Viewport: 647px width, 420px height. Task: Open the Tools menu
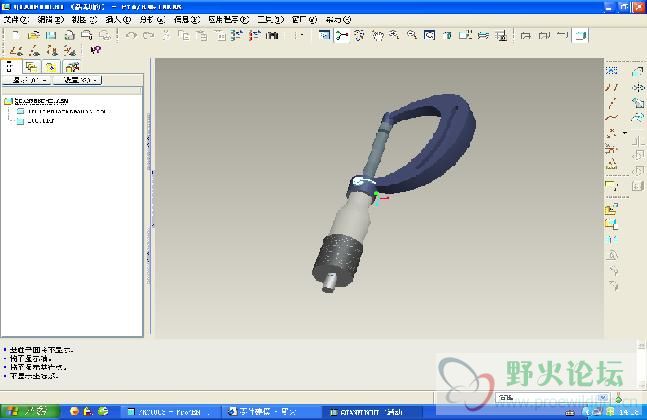pyautogui.click(x=271, y=19)
